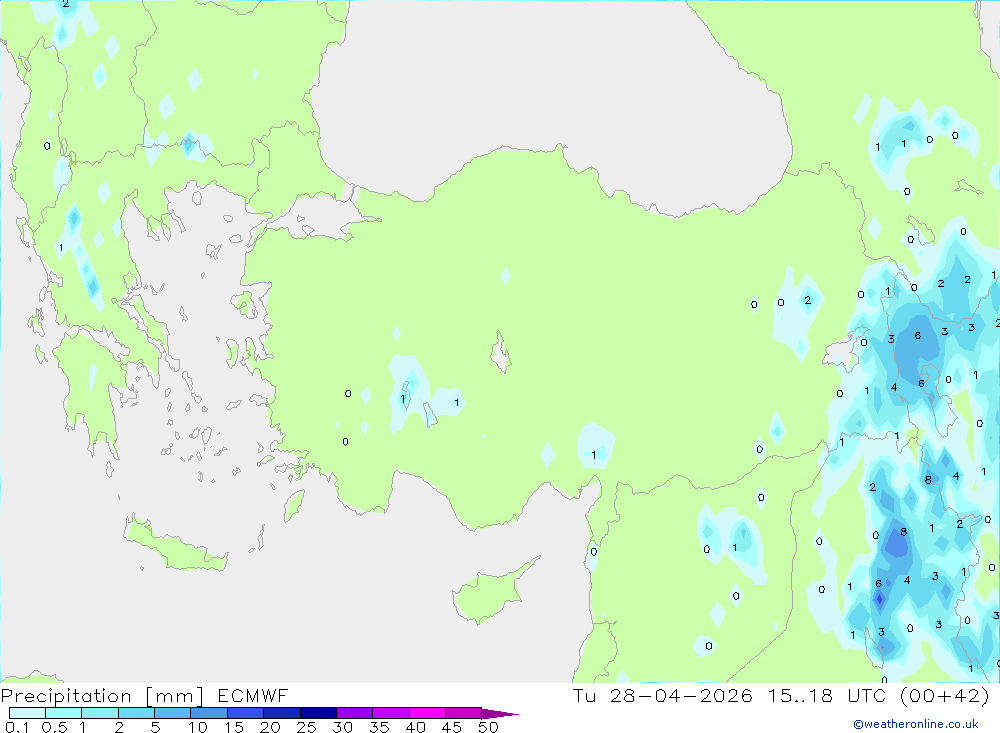Click the '(00+42)' forecast offset text
Viewport: 1000px width, 733px height.
(945, 695)
